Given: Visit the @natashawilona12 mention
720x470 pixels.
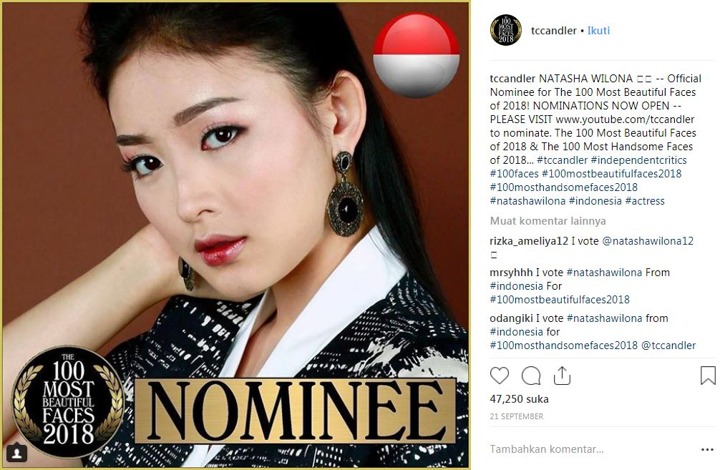Looking at the screenshot, I should [x=647, y=241].
